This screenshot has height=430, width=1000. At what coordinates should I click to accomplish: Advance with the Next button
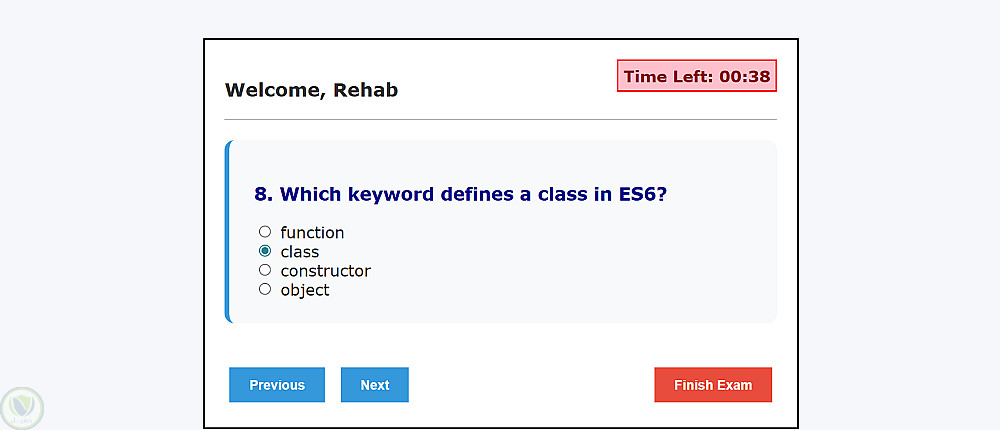pyautogui.click(x=375, y=385)
